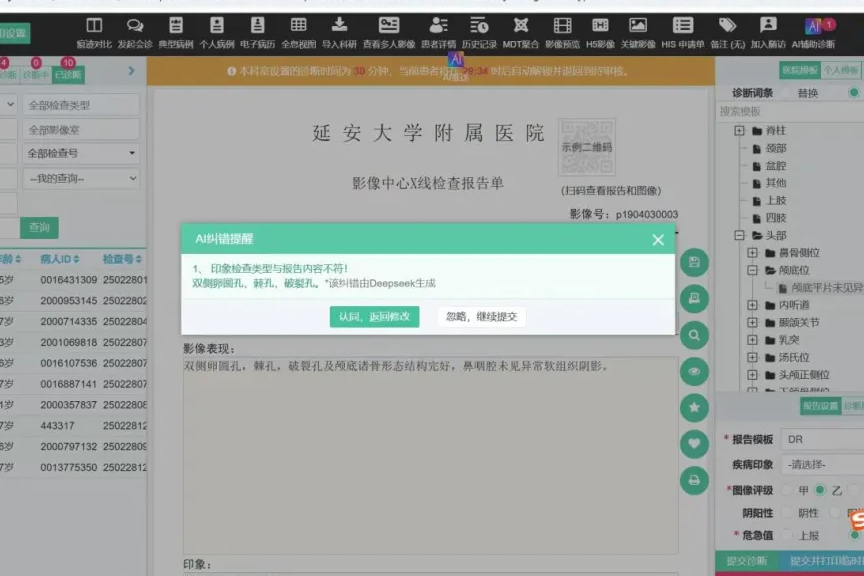This screenshot has height=576, width=864.
Task: Switch to the 个人模板 tab
Action: (840, 70)
